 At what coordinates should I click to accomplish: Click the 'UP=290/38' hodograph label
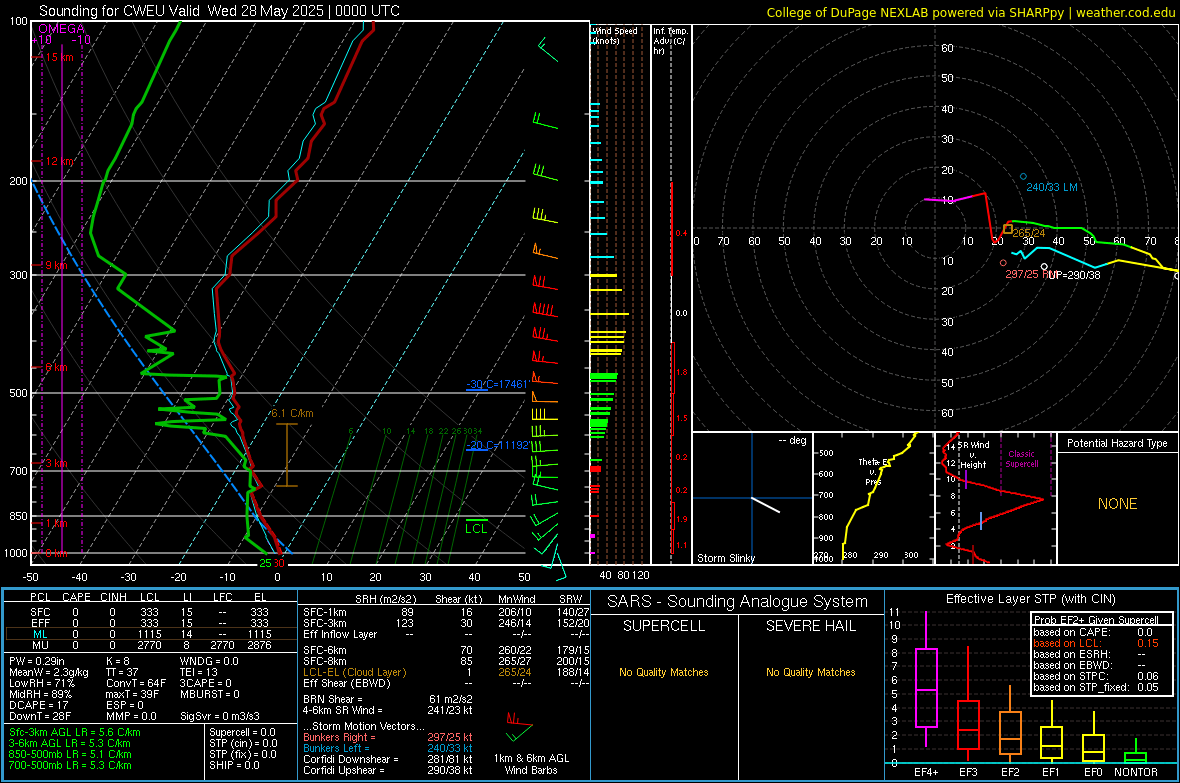click(1074, 275)
